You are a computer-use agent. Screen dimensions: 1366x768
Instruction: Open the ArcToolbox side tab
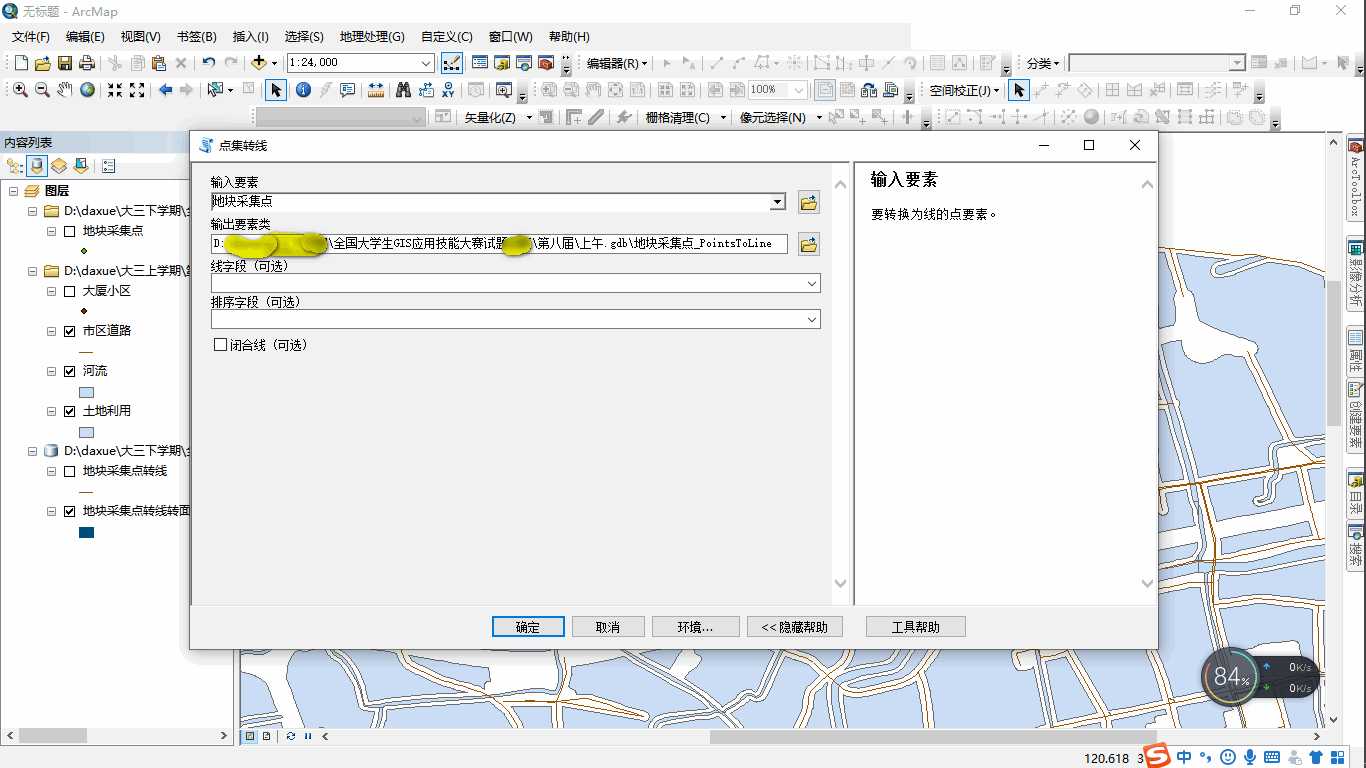coord(1356,178)
